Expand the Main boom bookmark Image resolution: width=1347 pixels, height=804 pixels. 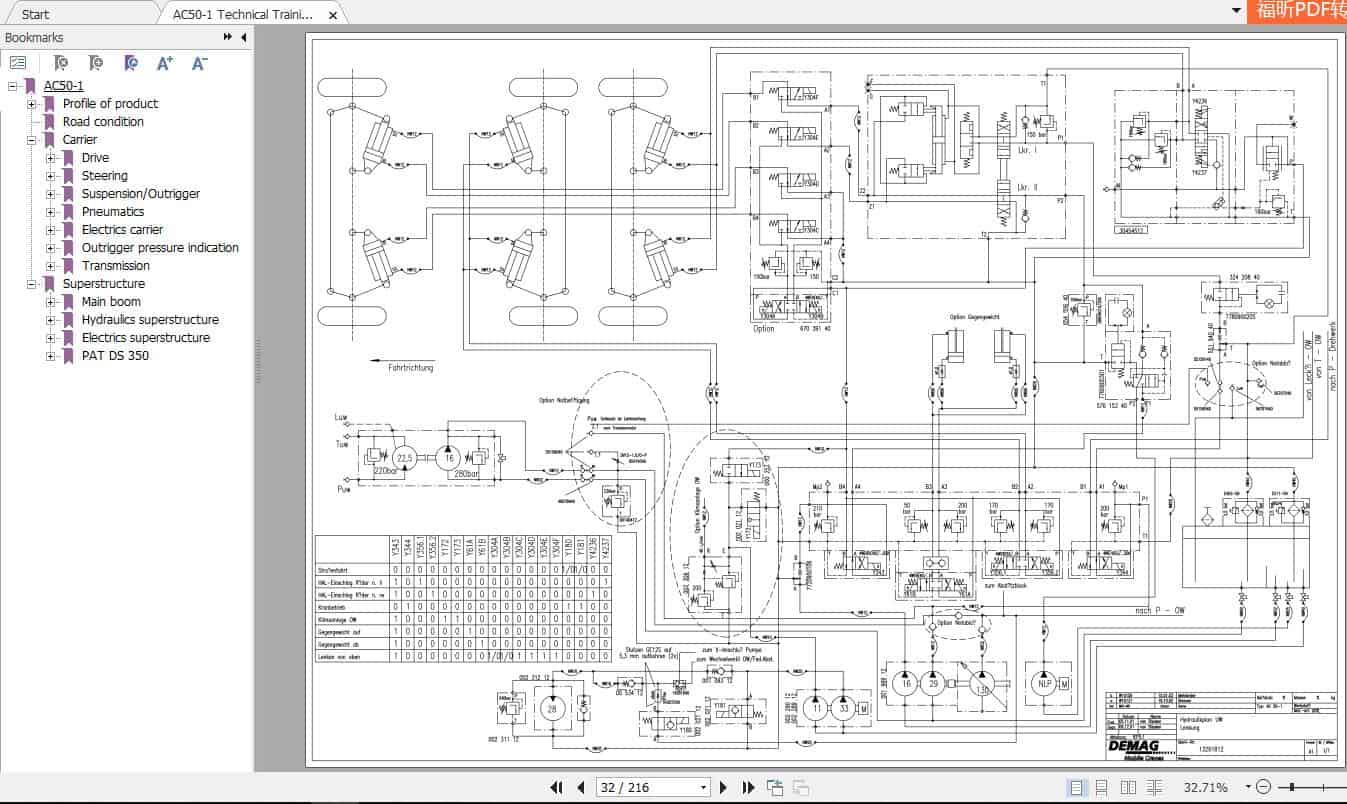point(51,301)
